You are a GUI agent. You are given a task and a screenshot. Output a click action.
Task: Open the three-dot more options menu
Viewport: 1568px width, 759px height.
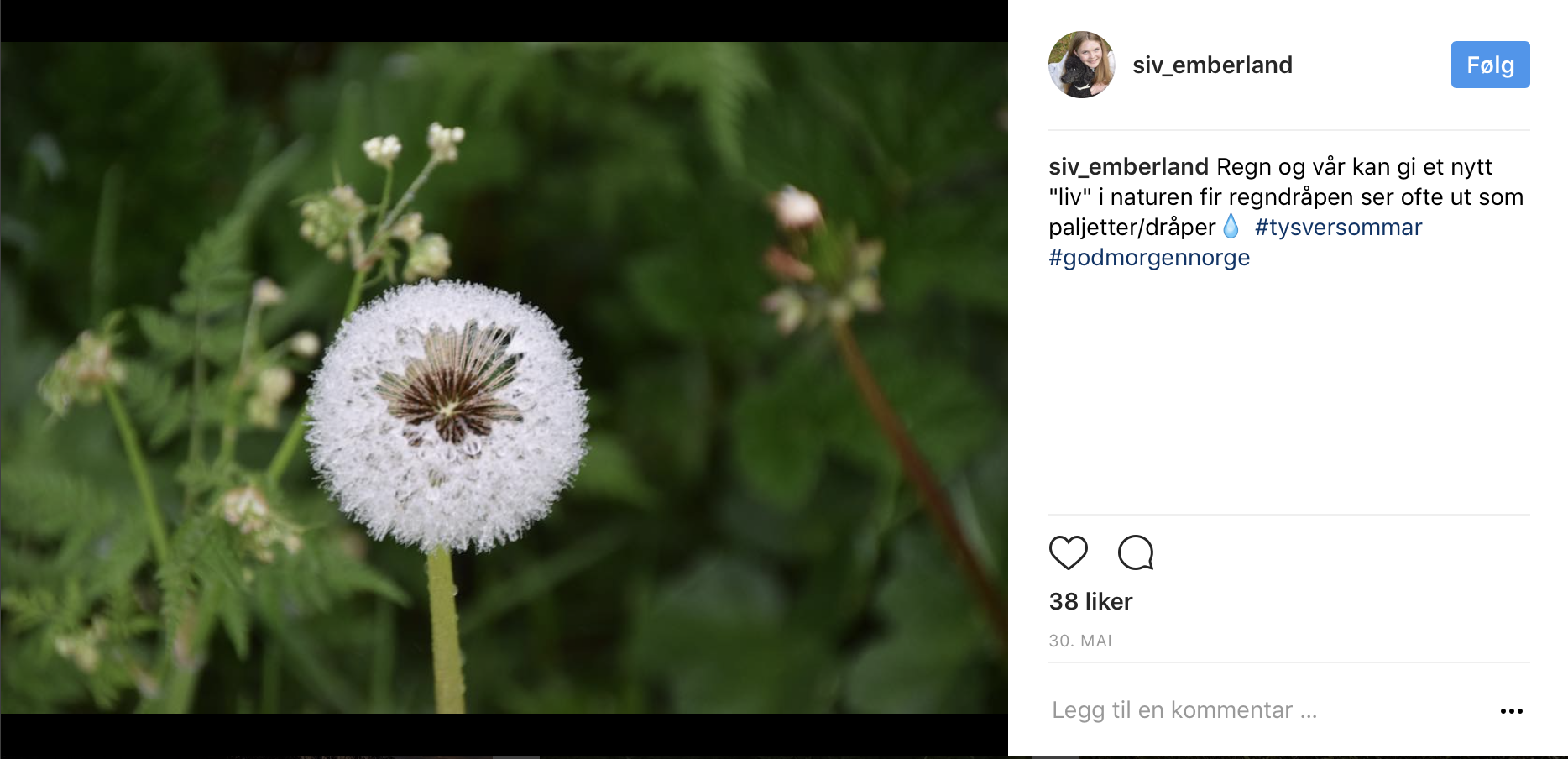tap(1511, 711)
